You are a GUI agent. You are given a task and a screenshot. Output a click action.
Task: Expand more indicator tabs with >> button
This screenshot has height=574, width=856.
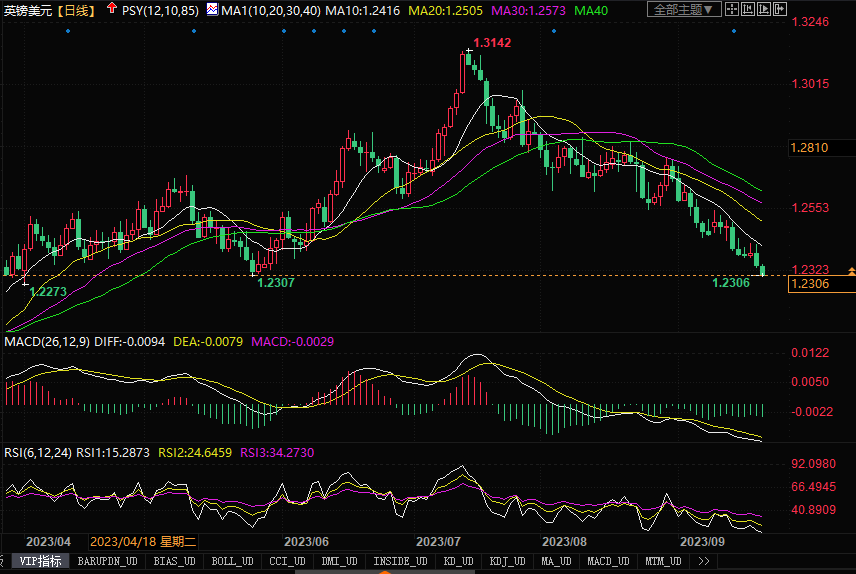pyautogui.click(x=704, y=562)
